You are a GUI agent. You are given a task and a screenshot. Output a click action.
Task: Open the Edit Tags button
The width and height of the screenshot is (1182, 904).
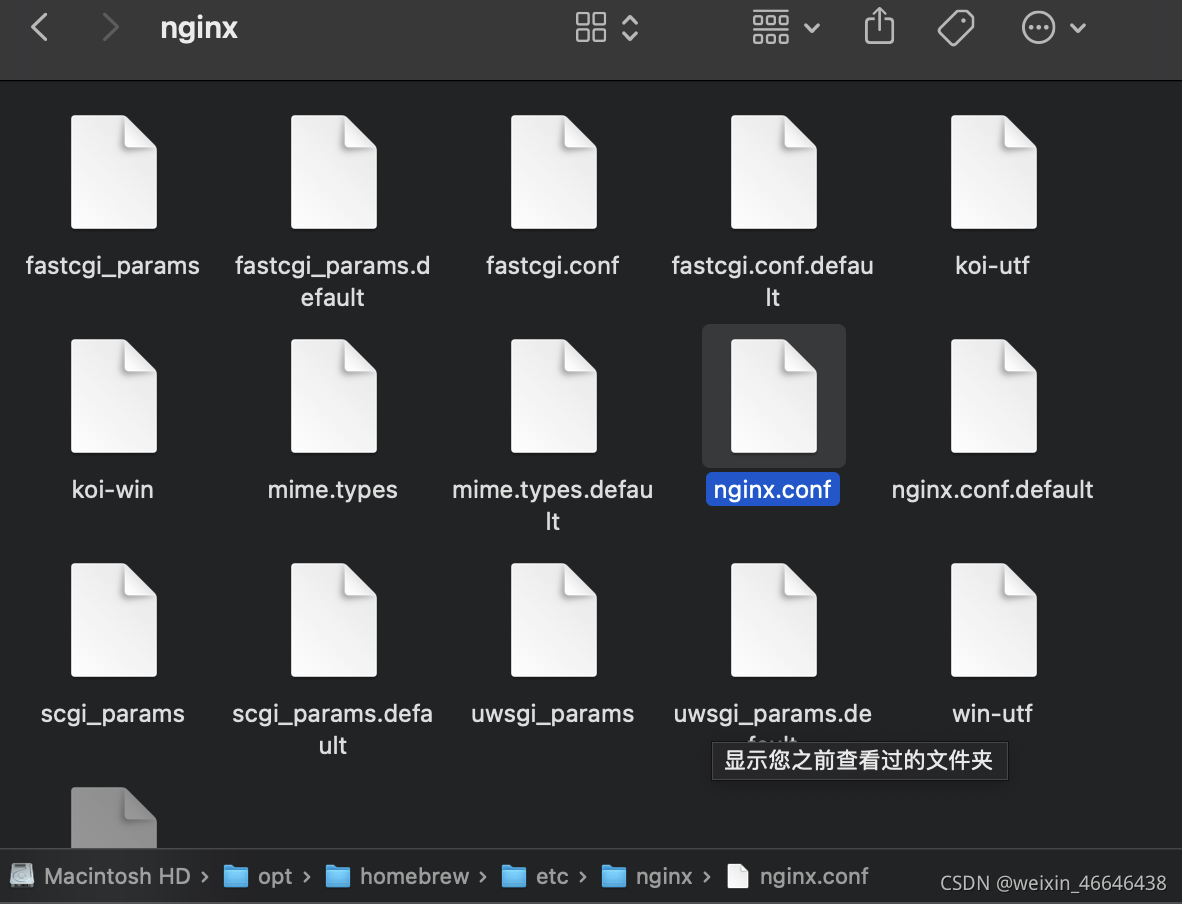click(956, 28)
